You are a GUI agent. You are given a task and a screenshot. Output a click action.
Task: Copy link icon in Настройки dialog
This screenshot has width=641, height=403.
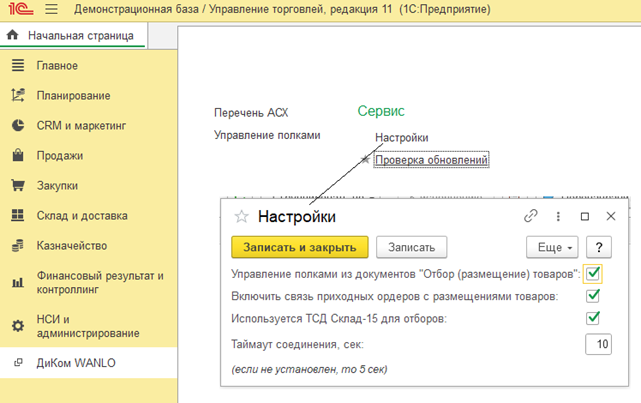531,216
